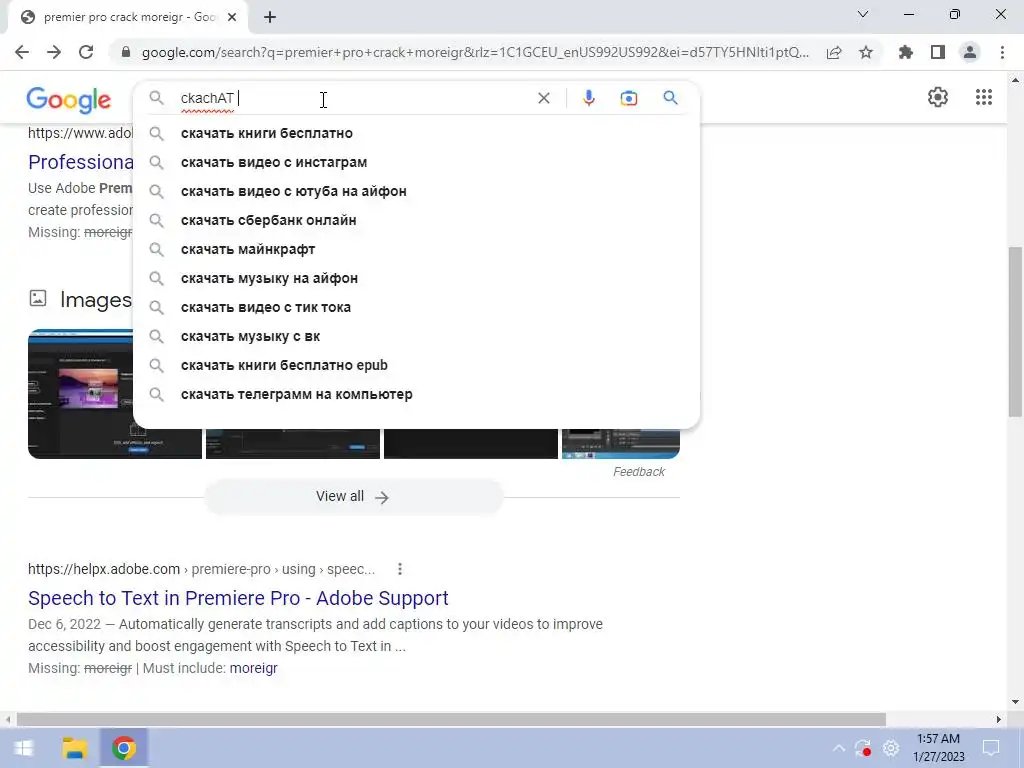The image size is (1024, 768).
Task: Open the first Premiere Pro image thumbnail
Action: click(81, 394)
